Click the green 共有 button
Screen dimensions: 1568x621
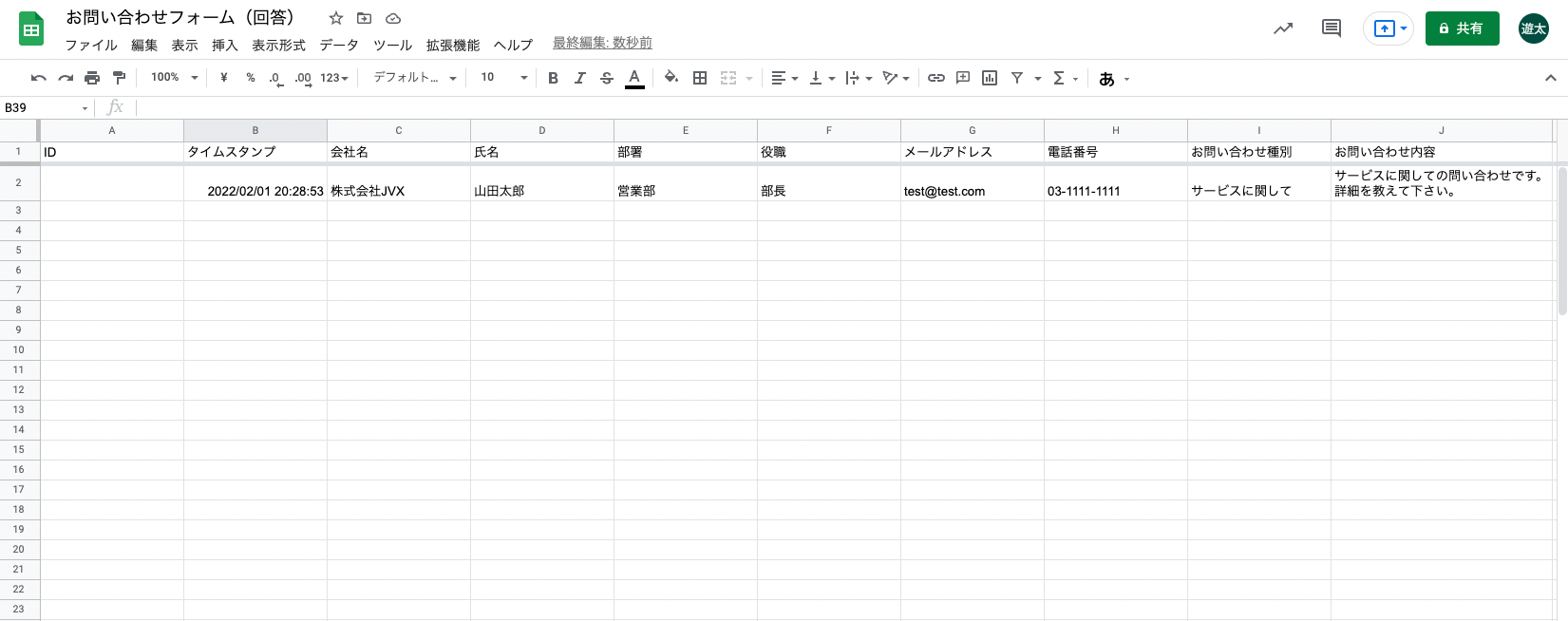pos(1462,28)
